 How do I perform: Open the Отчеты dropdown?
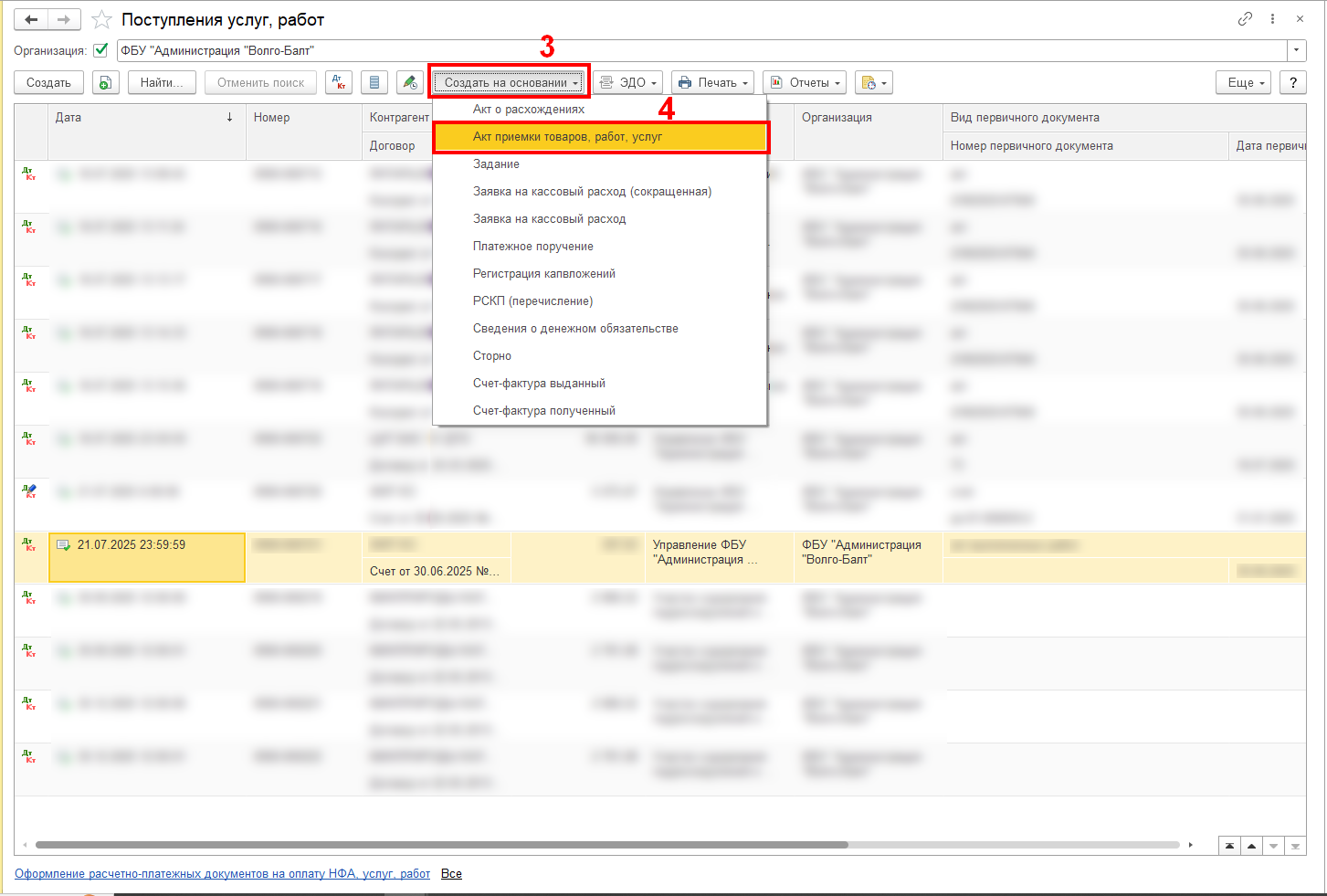[805, 82]
